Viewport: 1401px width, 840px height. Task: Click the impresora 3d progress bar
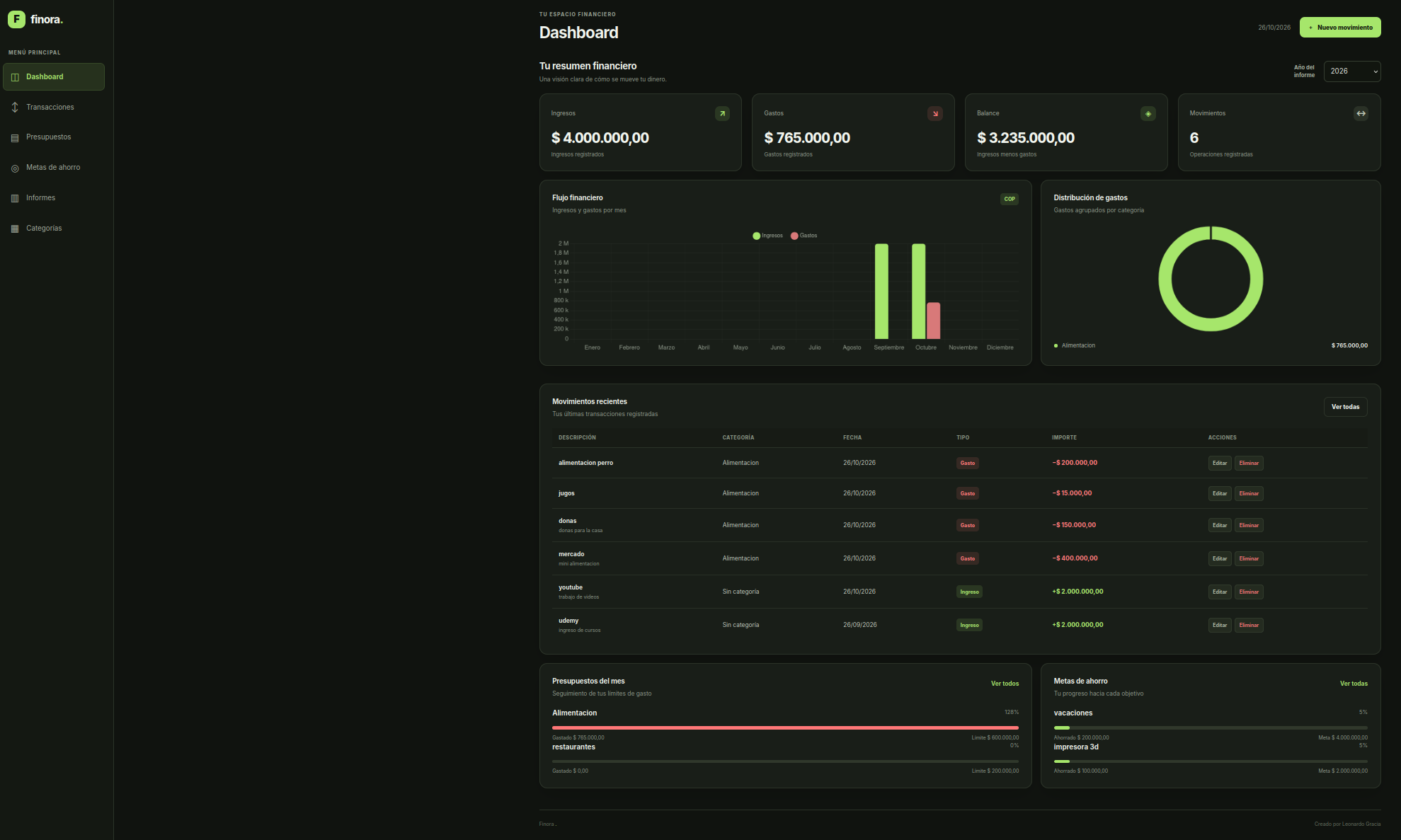tap(1211, 761)
